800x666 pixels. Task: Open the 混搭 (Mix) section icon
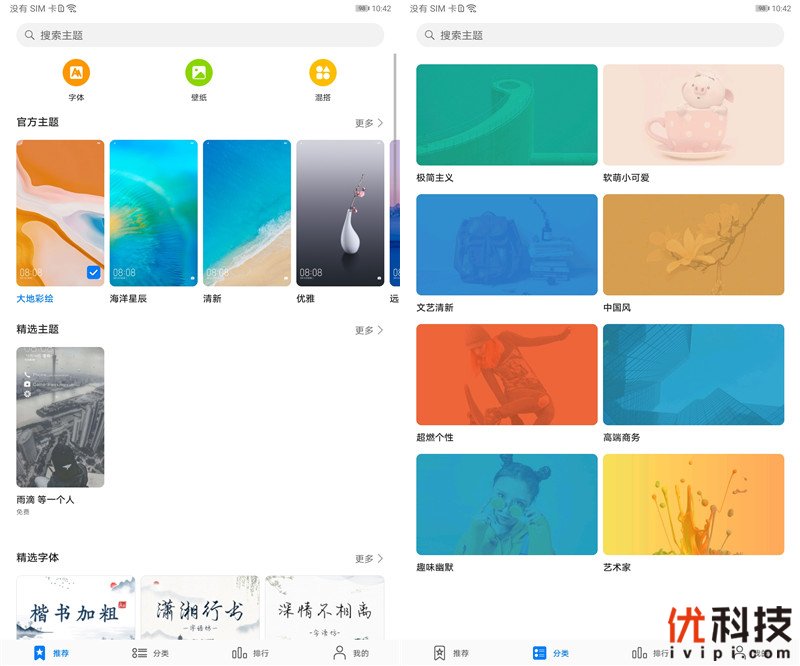point(324,73)
